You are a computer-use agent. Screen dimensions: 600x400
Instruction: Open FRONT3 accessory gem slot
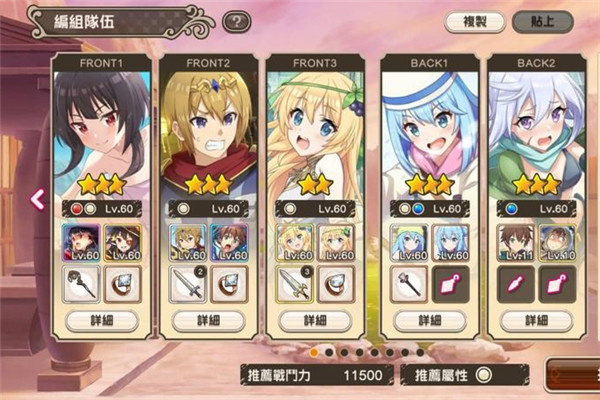336,284
